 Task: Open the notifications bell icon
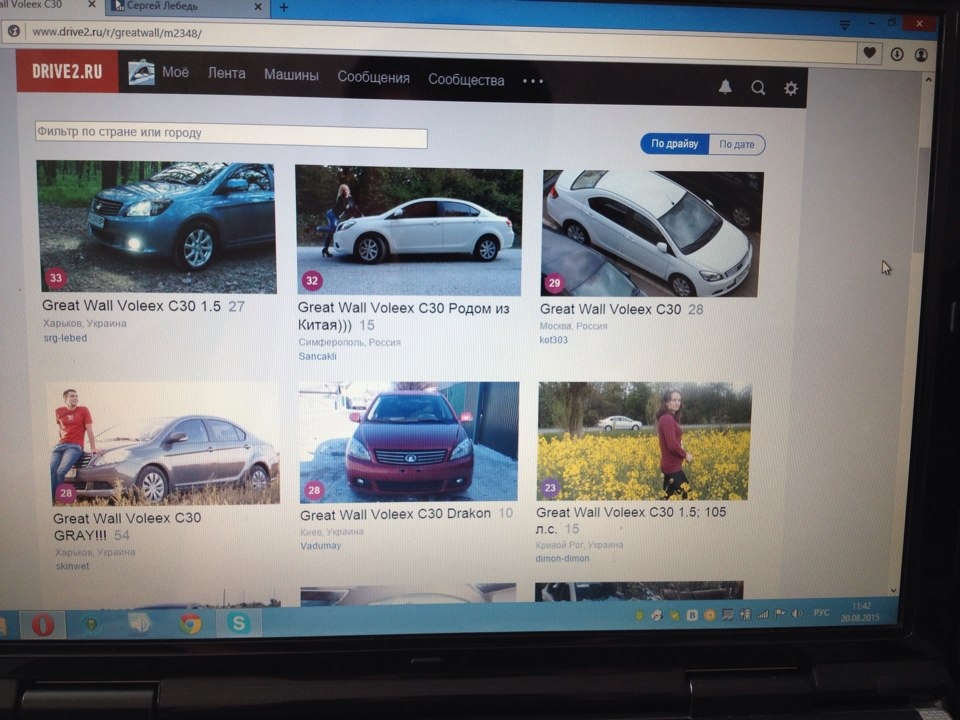point(725,87)
